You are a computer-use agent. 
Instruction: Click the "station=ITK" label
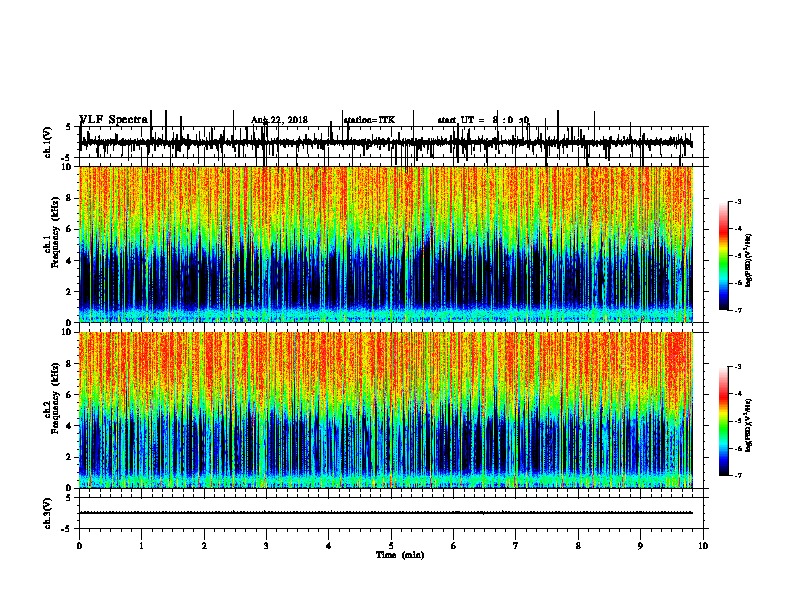pos(369,120)
